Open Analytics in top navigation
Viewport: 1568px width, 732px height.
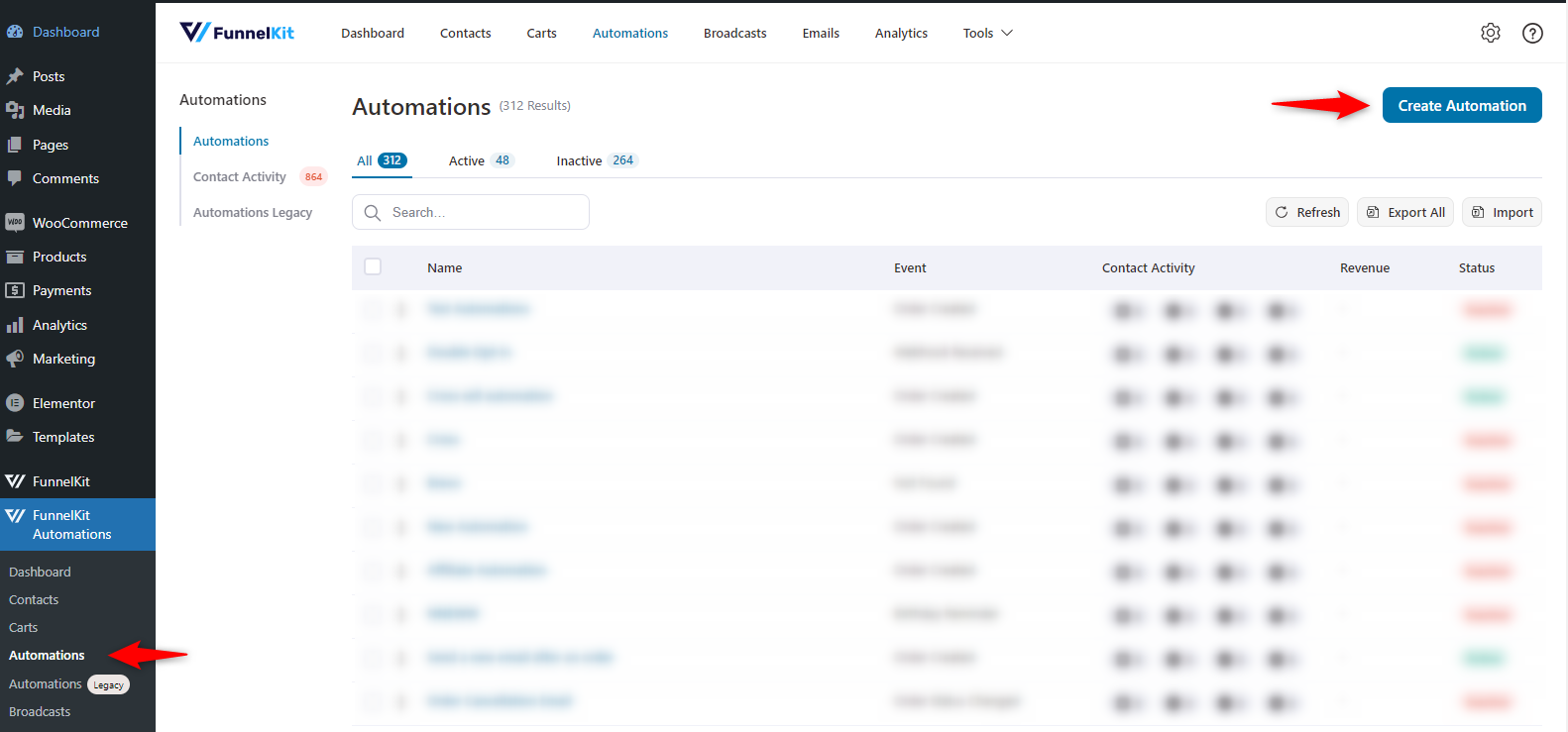click(x=901, y=33)
